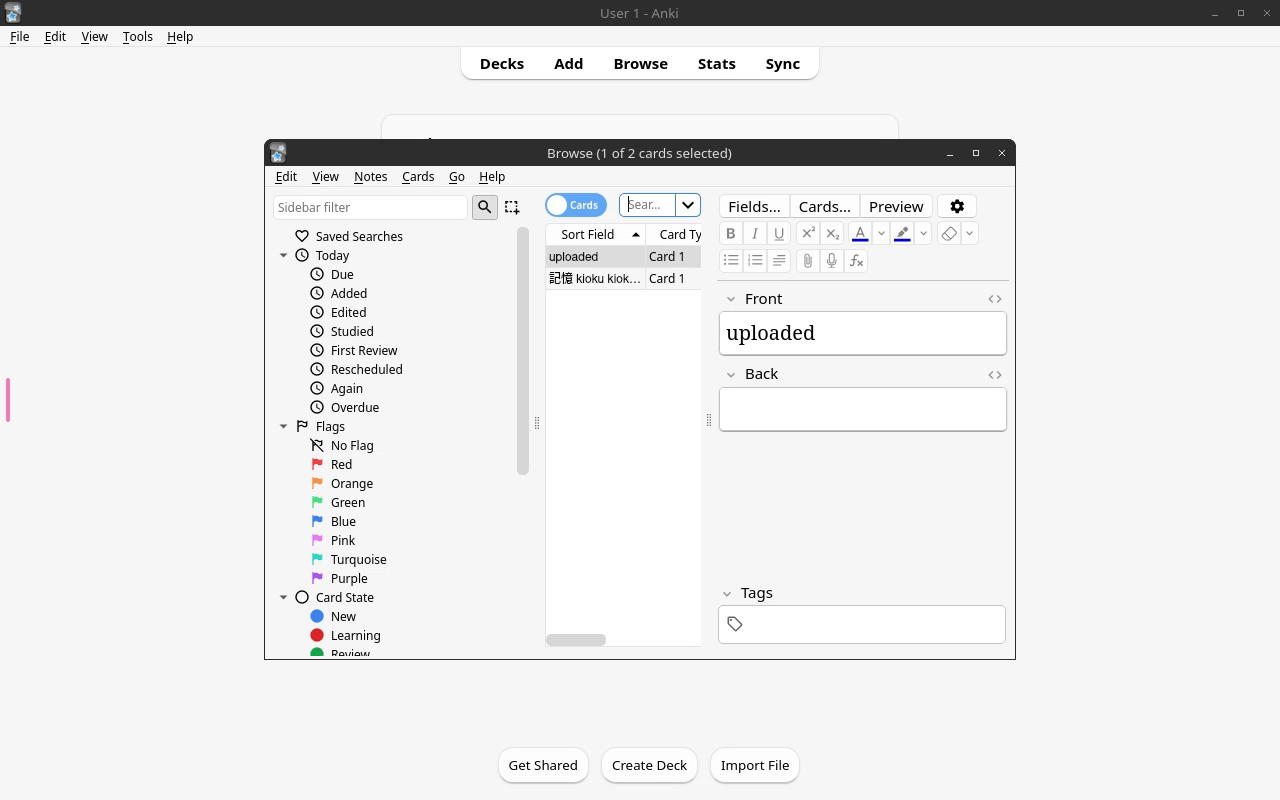Insert an unordered bullet list
This screenshot has width=1280, height=800.
click(731, 261)
